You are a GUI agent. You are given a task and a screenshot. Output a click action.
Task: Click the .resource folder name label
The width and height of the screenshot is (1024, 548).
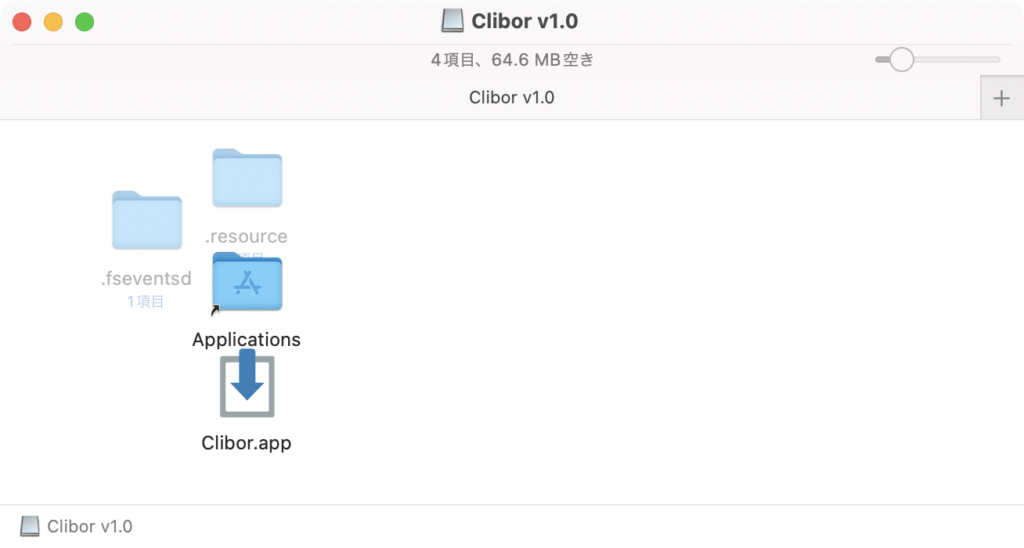click(246, 237)
